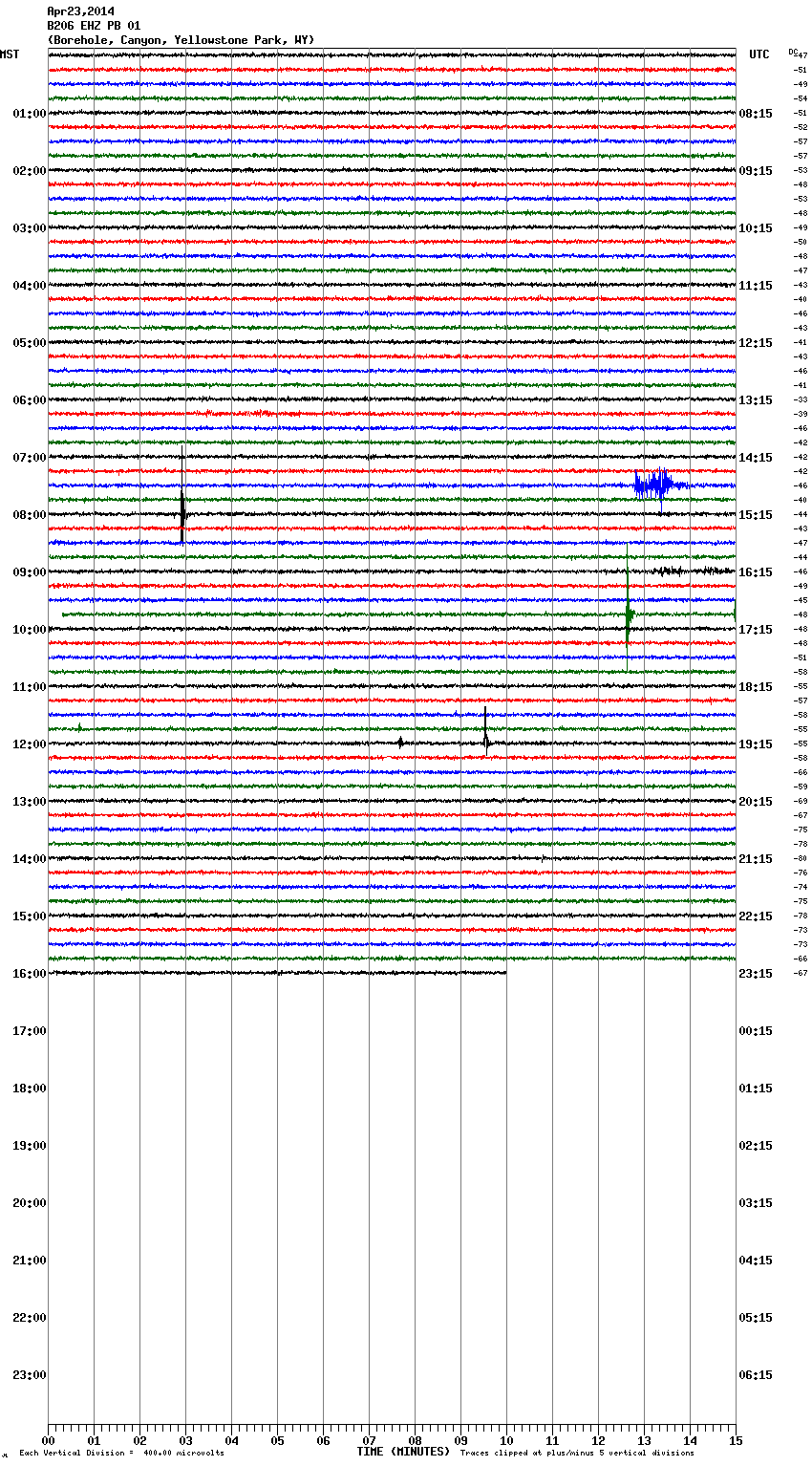Select the 23:00 MST time label
Image resolution: width=812 pixels, height=1466 pixels.
[30, 1375]
